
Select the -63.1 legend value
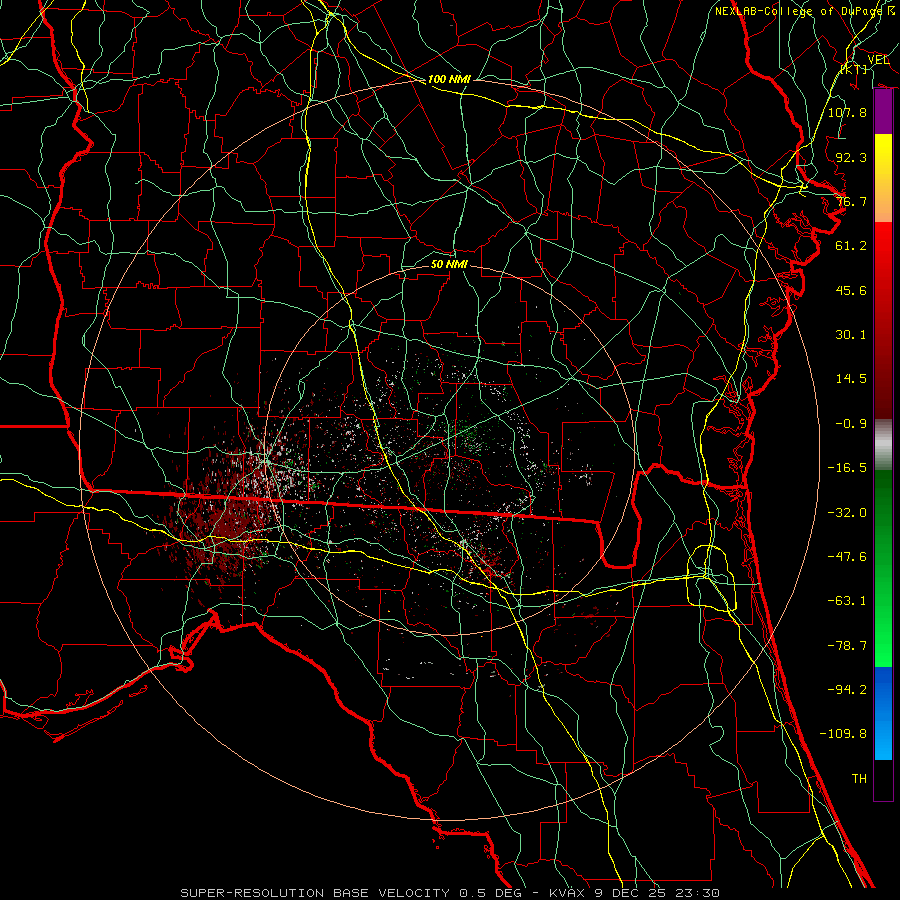tap(847, 601)
